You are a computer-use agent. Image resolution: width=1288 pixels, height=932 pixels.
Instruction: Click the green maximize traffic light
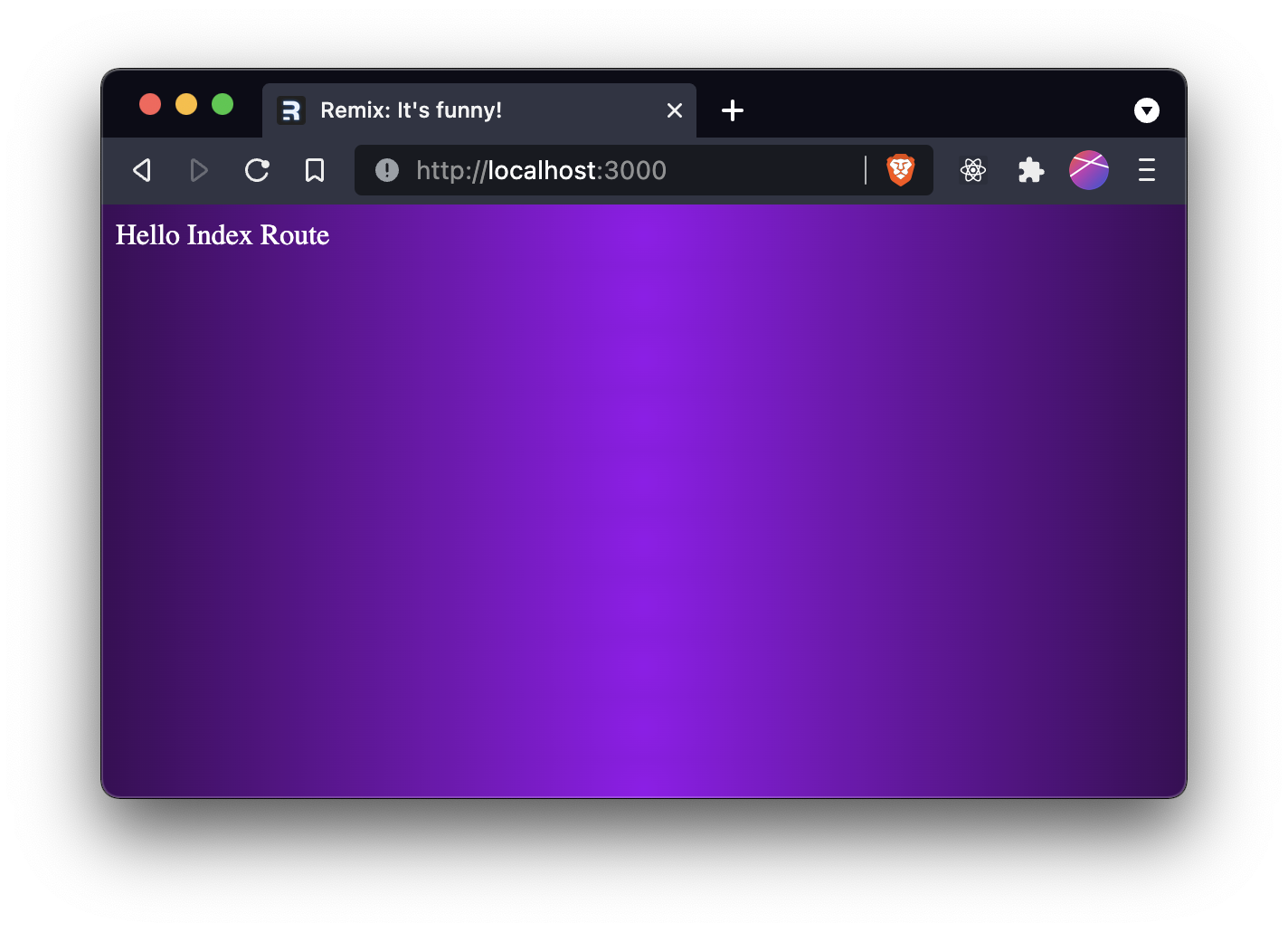click(223, 104)
